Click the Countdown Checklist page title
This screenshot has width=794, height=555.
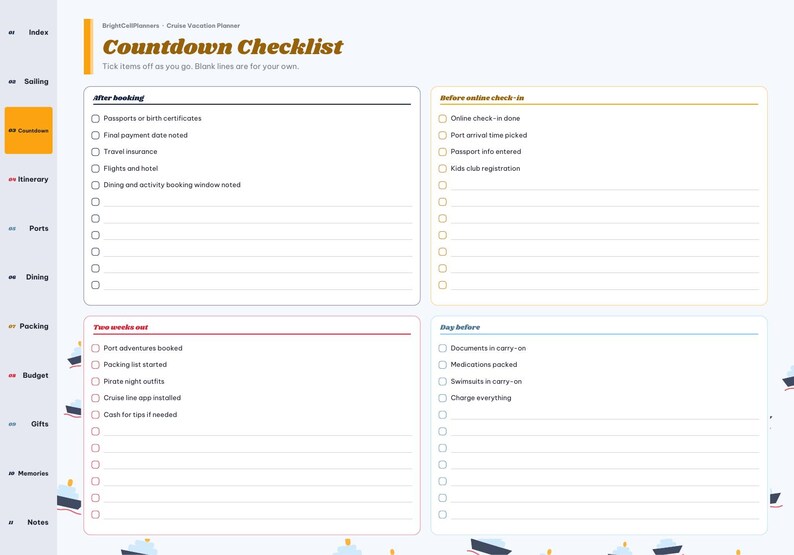(223, 47)
